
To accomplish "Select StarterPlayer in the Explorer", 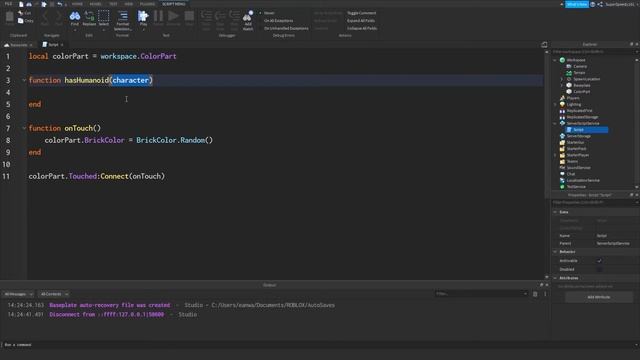I will click(x=578, y=155).
